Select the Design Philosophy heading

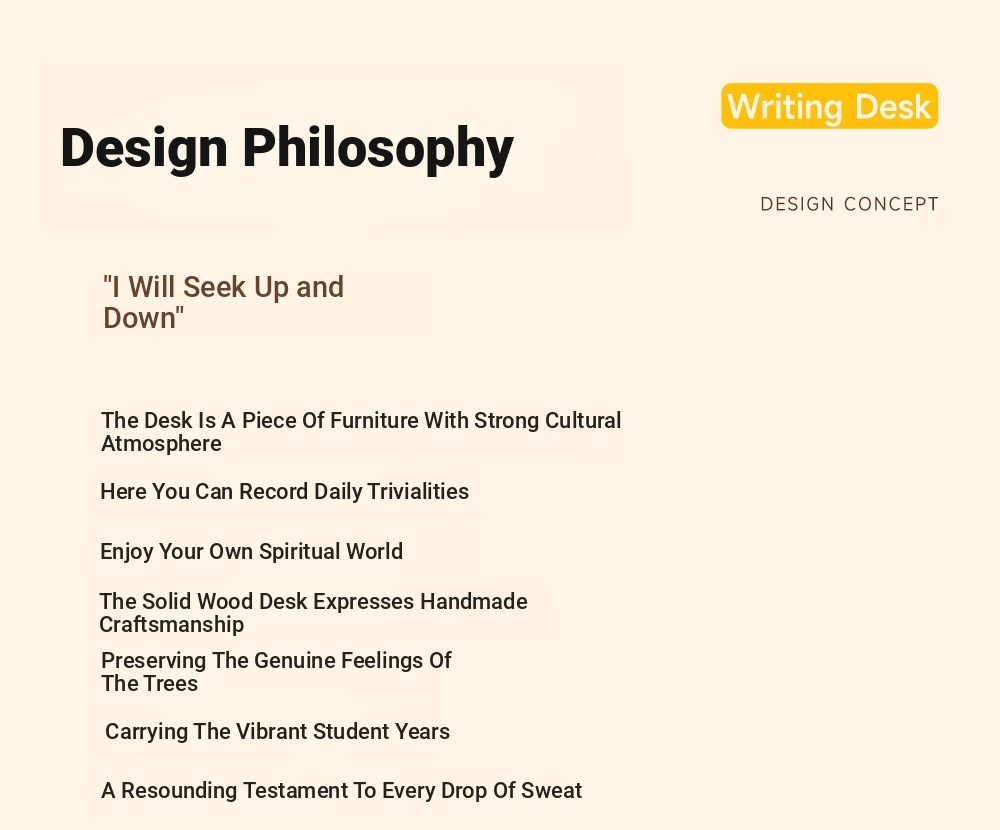[287, 148]
